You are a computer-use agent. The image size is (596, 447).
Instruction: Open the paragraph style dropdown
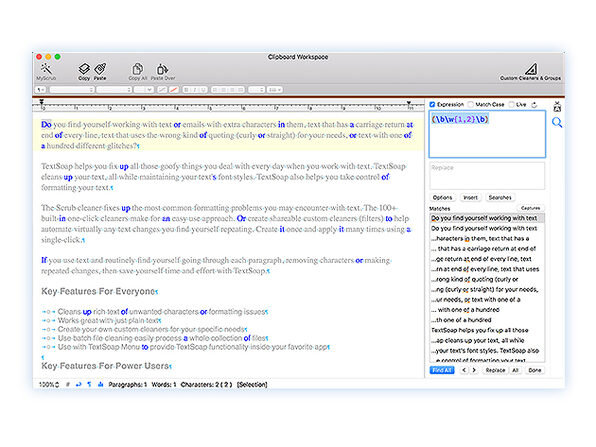tap(40, 90)
